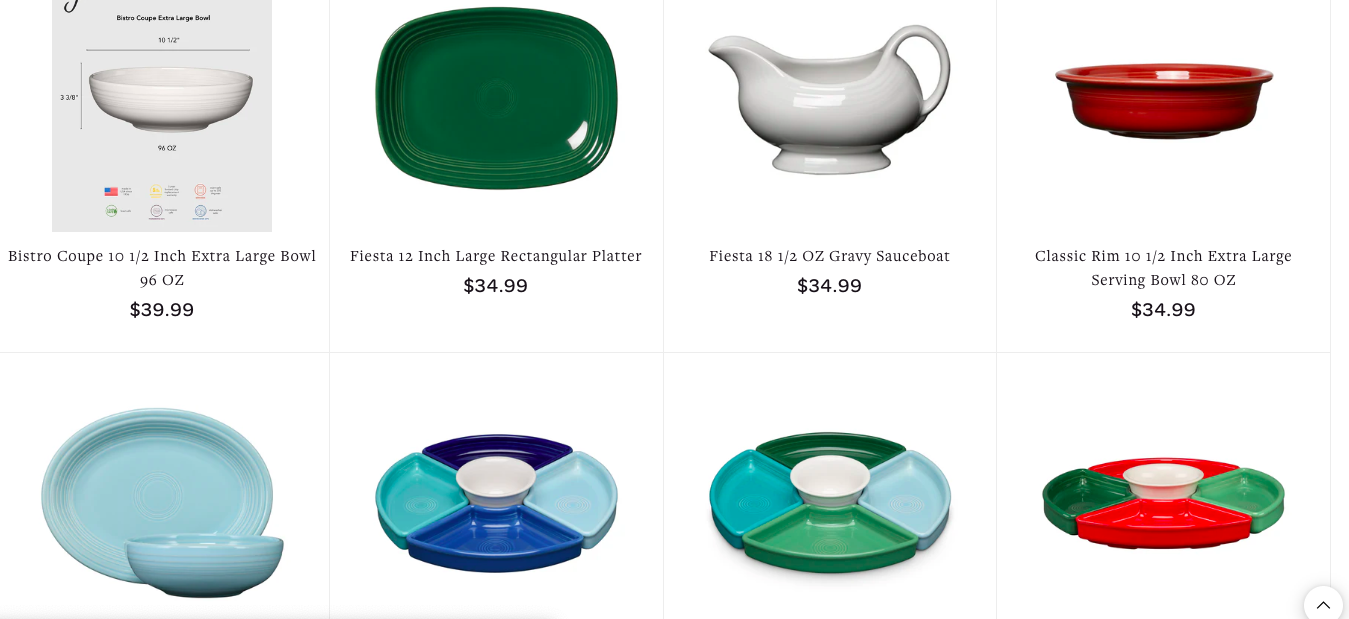Open the blue-toned divided serving tray set
The image size is (1349, 619).
[x=496, y=503]
